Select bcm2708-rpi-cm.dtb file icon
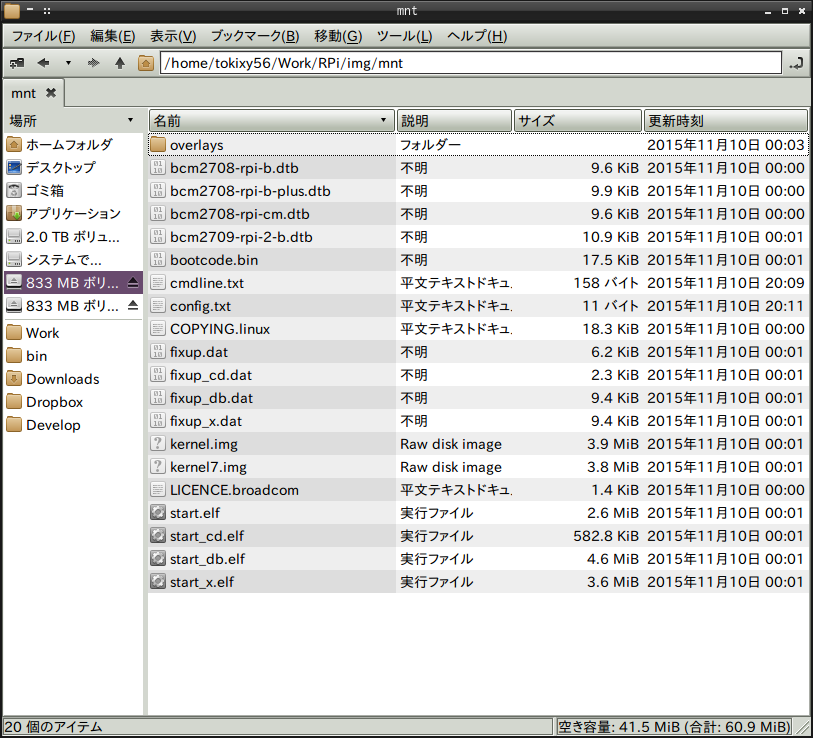Screen dimensions: 813x738 (158, 214)
